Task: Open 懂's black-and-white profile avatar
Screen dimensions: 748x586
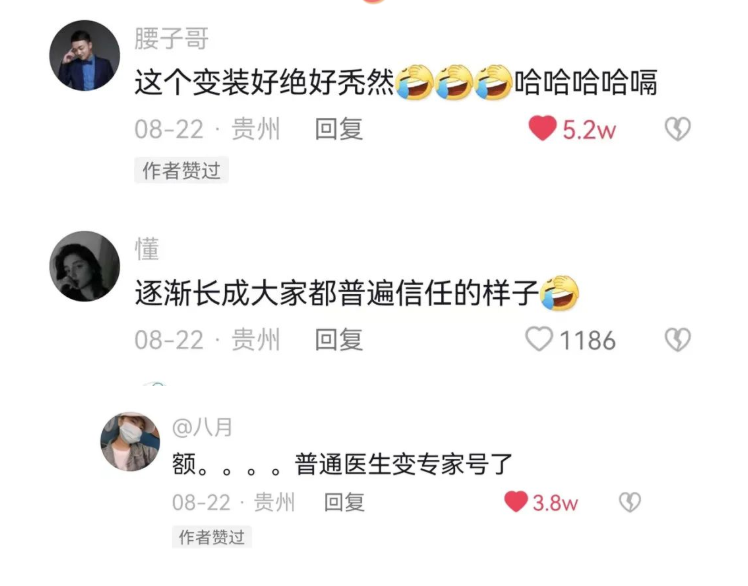Action: [x=84, y=266]
